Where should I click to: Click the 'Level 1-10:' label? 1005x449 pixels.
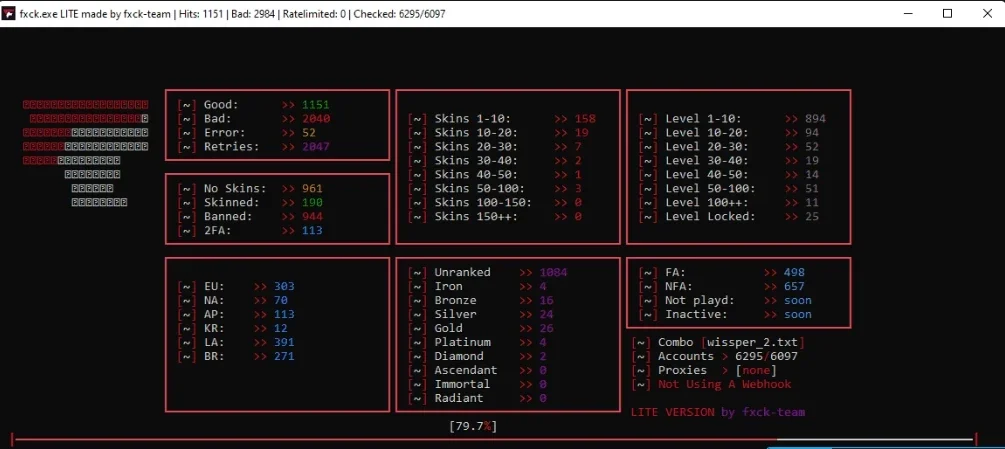pyautogui.click(x=704, y=118)
